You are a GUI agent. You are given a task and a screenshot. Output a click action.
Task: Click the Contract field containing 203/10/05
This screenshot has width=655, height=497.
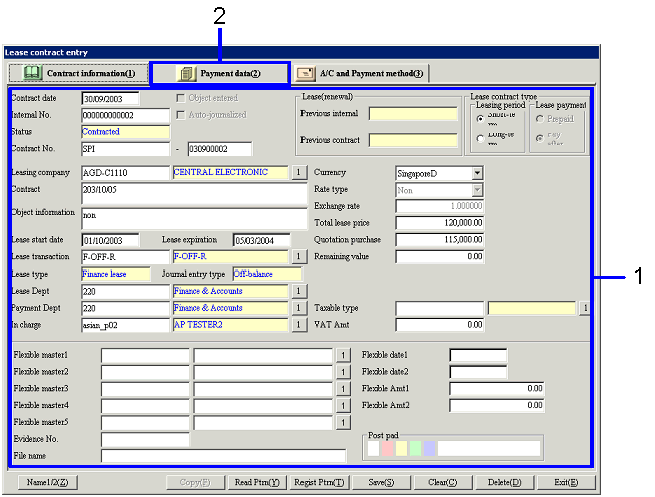point(195,194)
